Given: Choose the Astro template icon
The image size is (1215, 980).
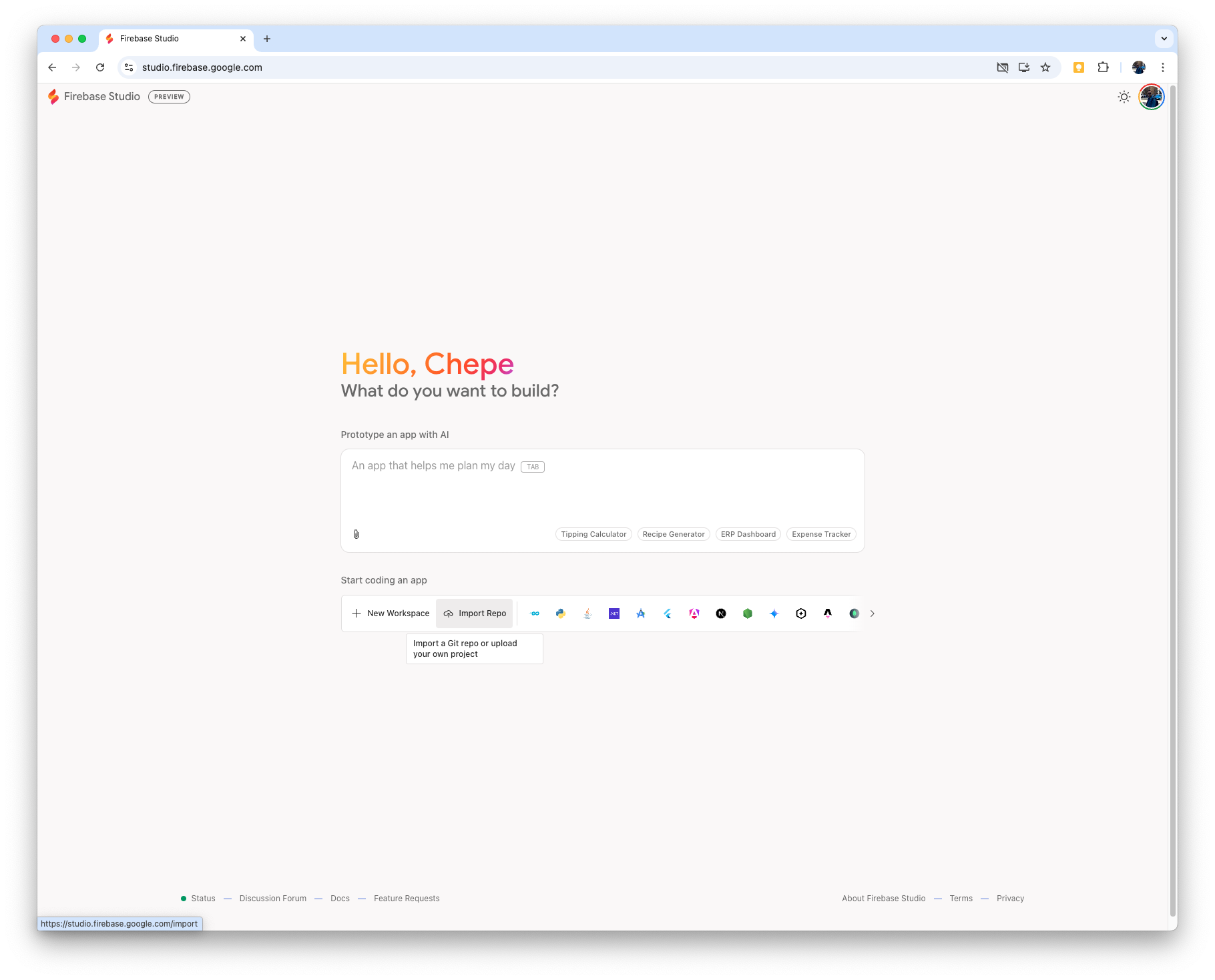Looking at the screenshot, I should (x=828, y=614).
